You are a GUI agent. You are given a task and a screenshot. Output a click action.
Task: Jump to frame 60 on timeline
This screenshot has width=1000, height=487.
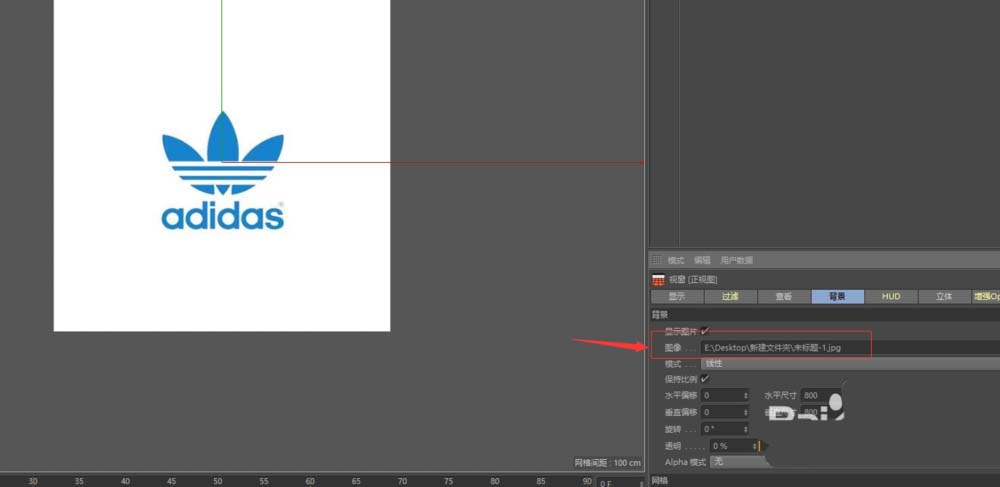pyautogui.click(x=310, y=481)
